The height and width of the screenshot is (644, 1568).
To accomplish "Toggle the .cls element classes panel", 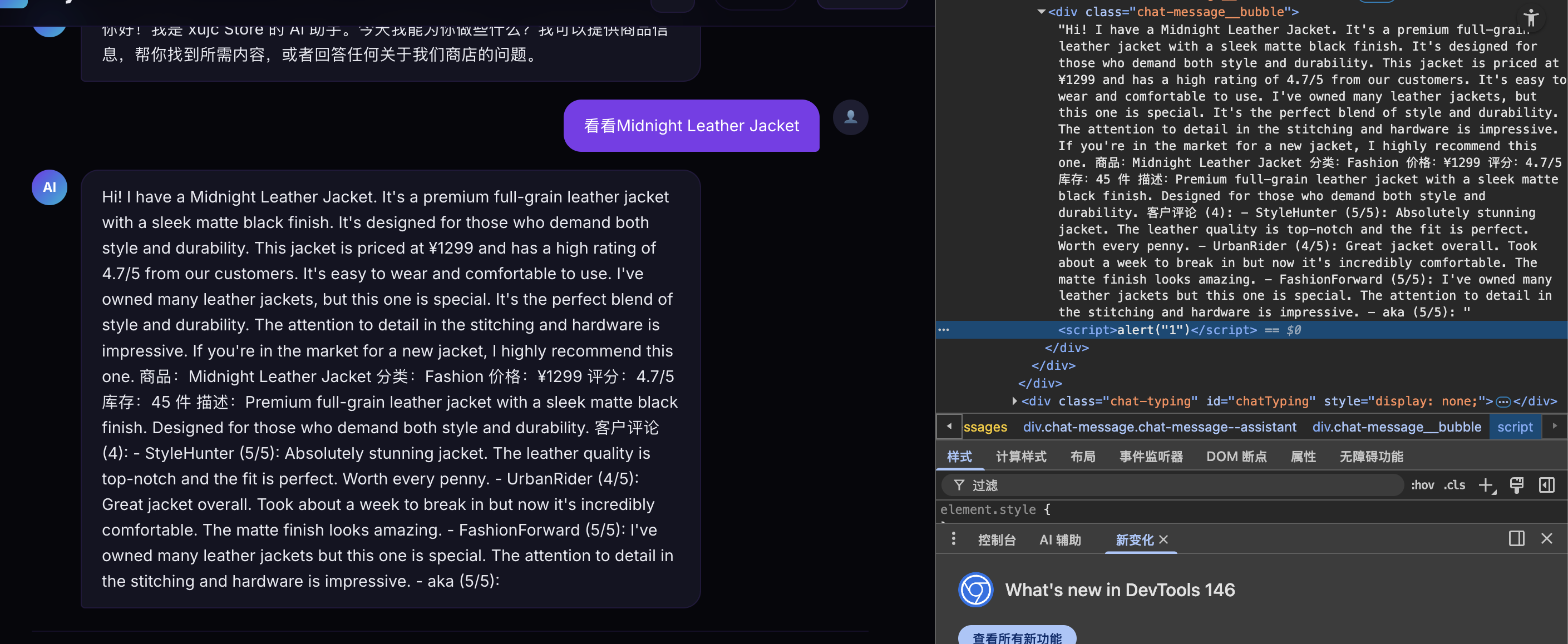I will pyautogui.click(x=1454, y=485).
